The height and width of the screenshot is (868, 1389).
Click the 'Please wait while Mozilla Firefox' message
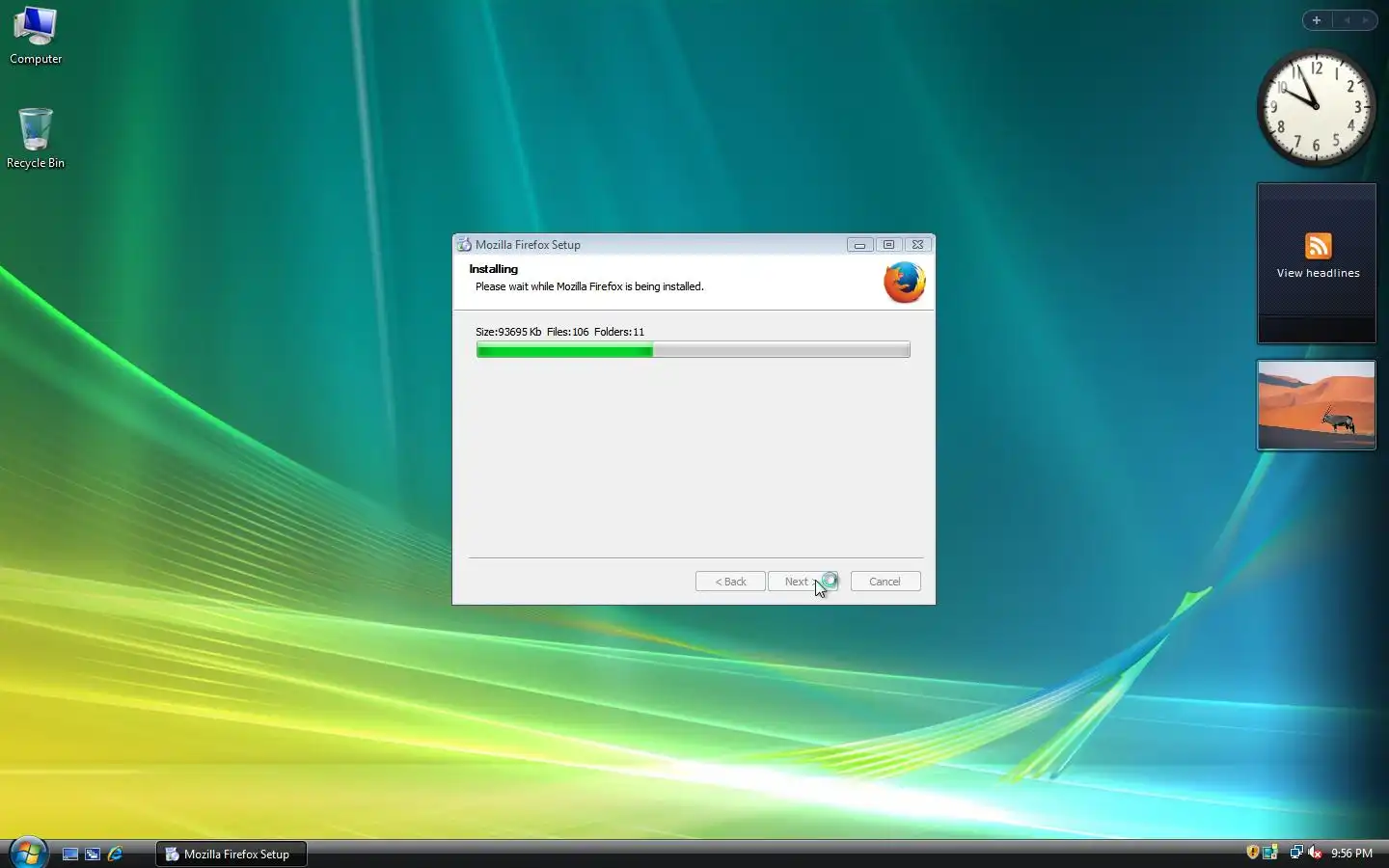[x=589, y=286]
